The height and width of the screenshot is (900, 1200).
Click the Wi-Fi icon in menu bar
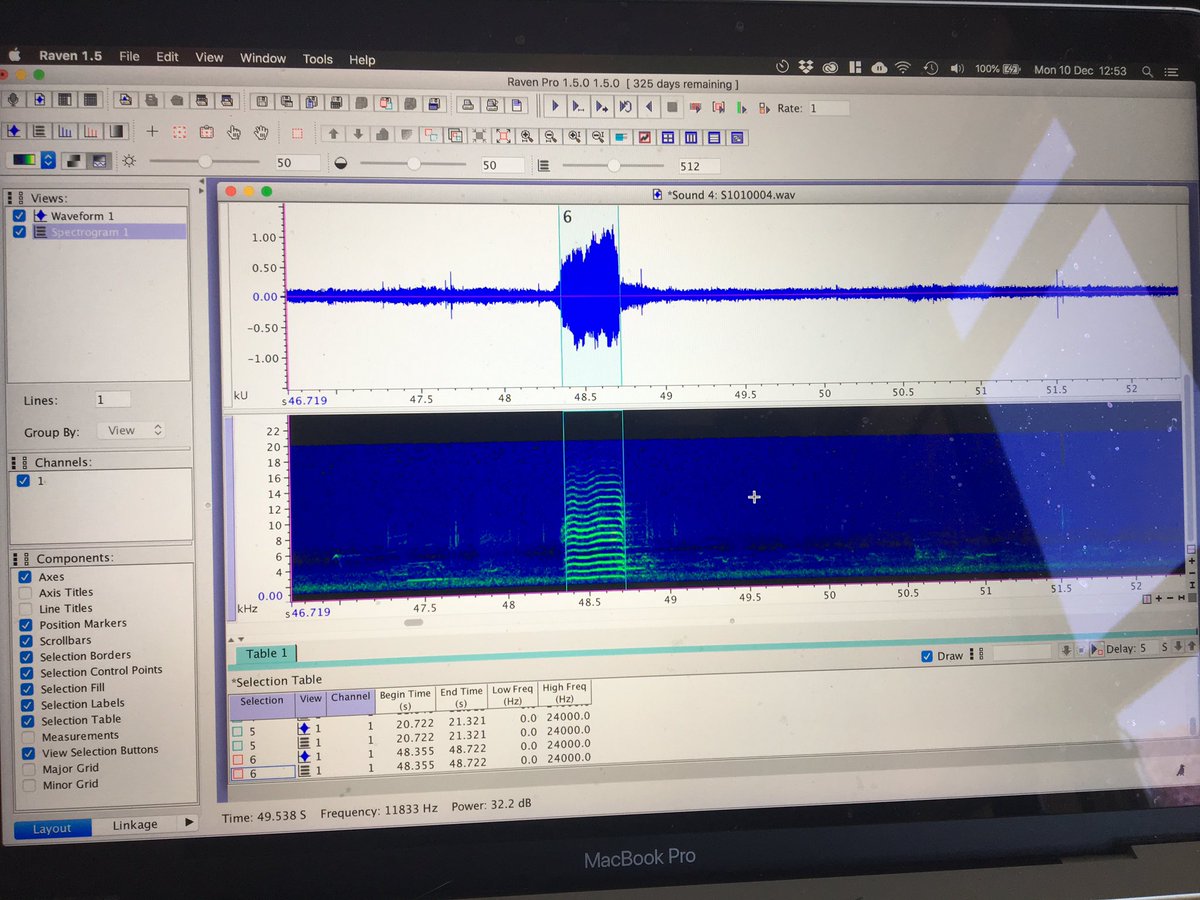pyautogui.click(x=903, y=68)
